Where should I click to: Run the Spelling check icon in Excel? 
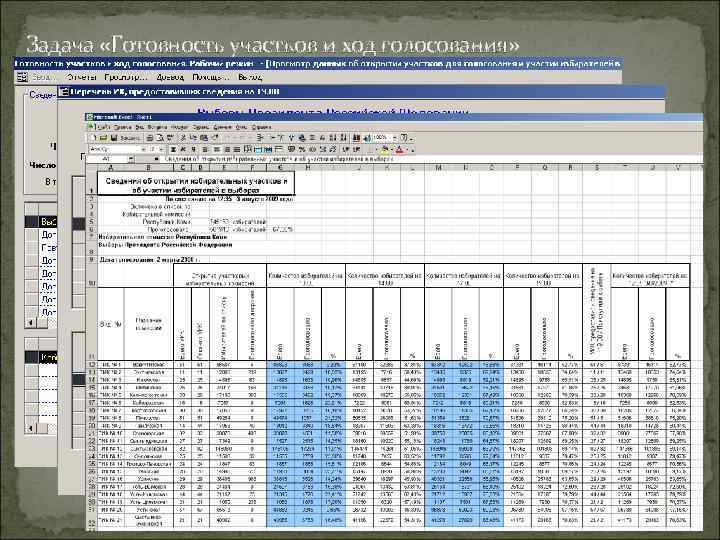point(170,138)
